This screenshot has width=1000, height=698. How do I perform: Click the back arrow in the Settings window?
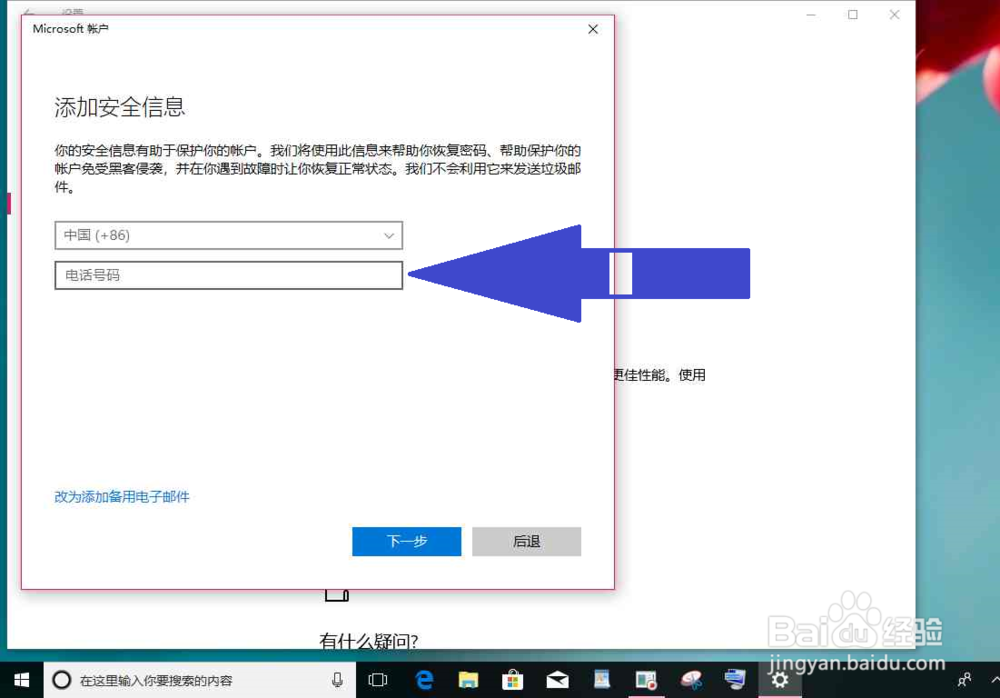point(28,11)
